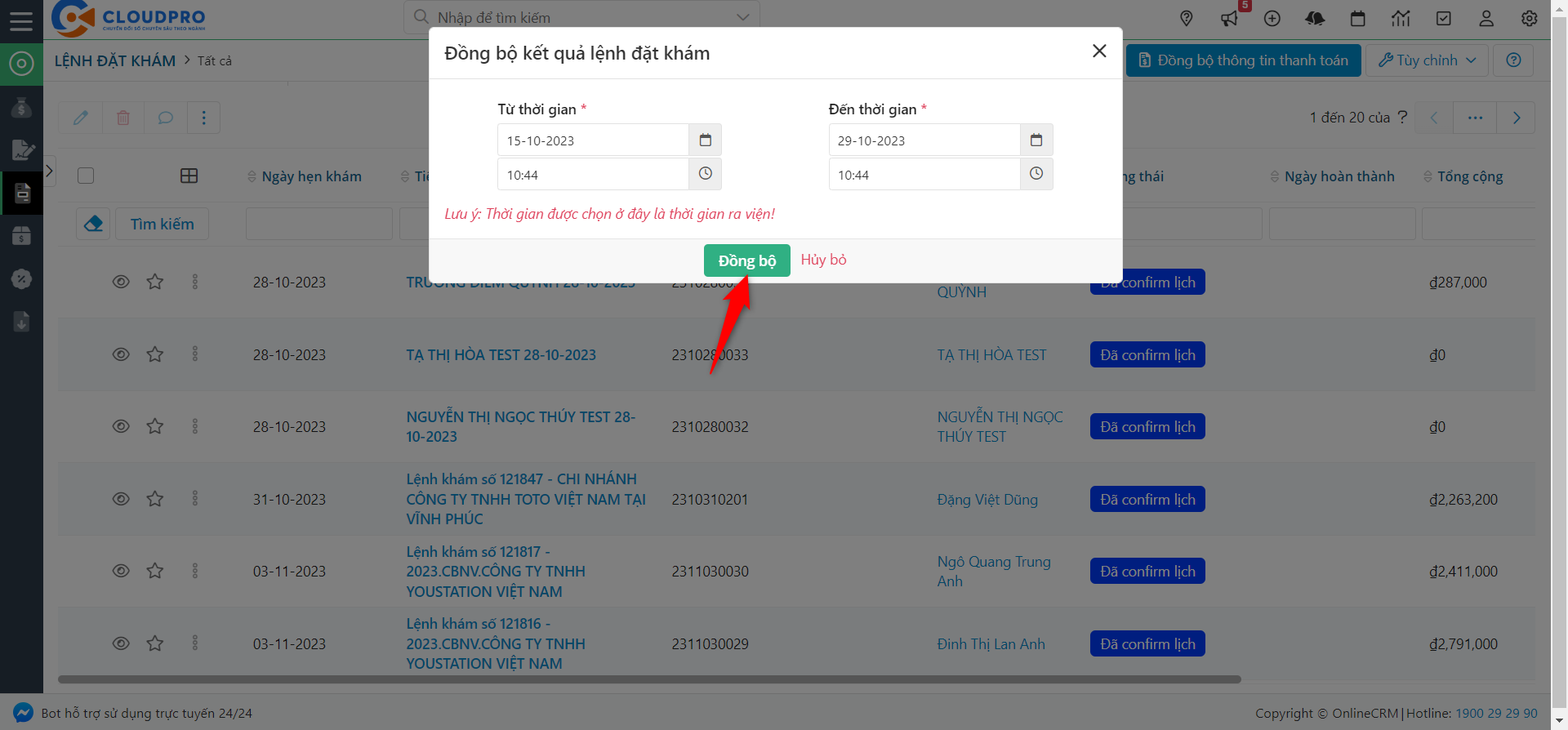1568x730 pixels.
Task: Close the sync dialog with X
Action: point(1099,51)
